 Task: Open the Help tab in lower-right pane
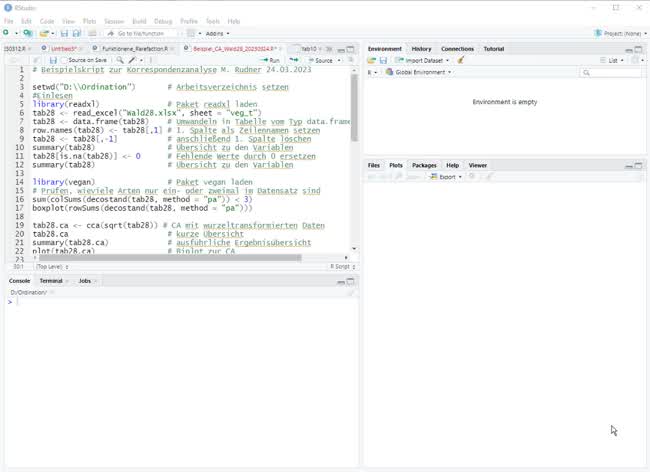(452, 165)
